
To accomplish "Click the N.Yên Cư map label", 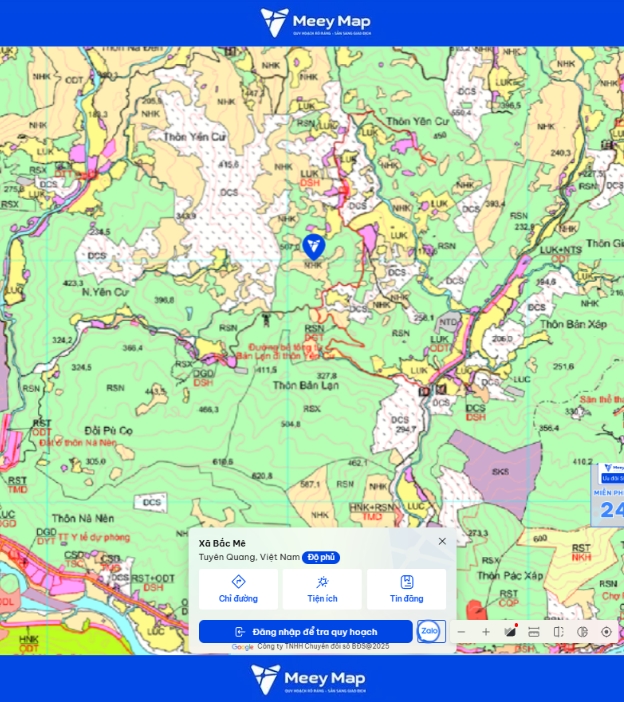I will point(105,292).
